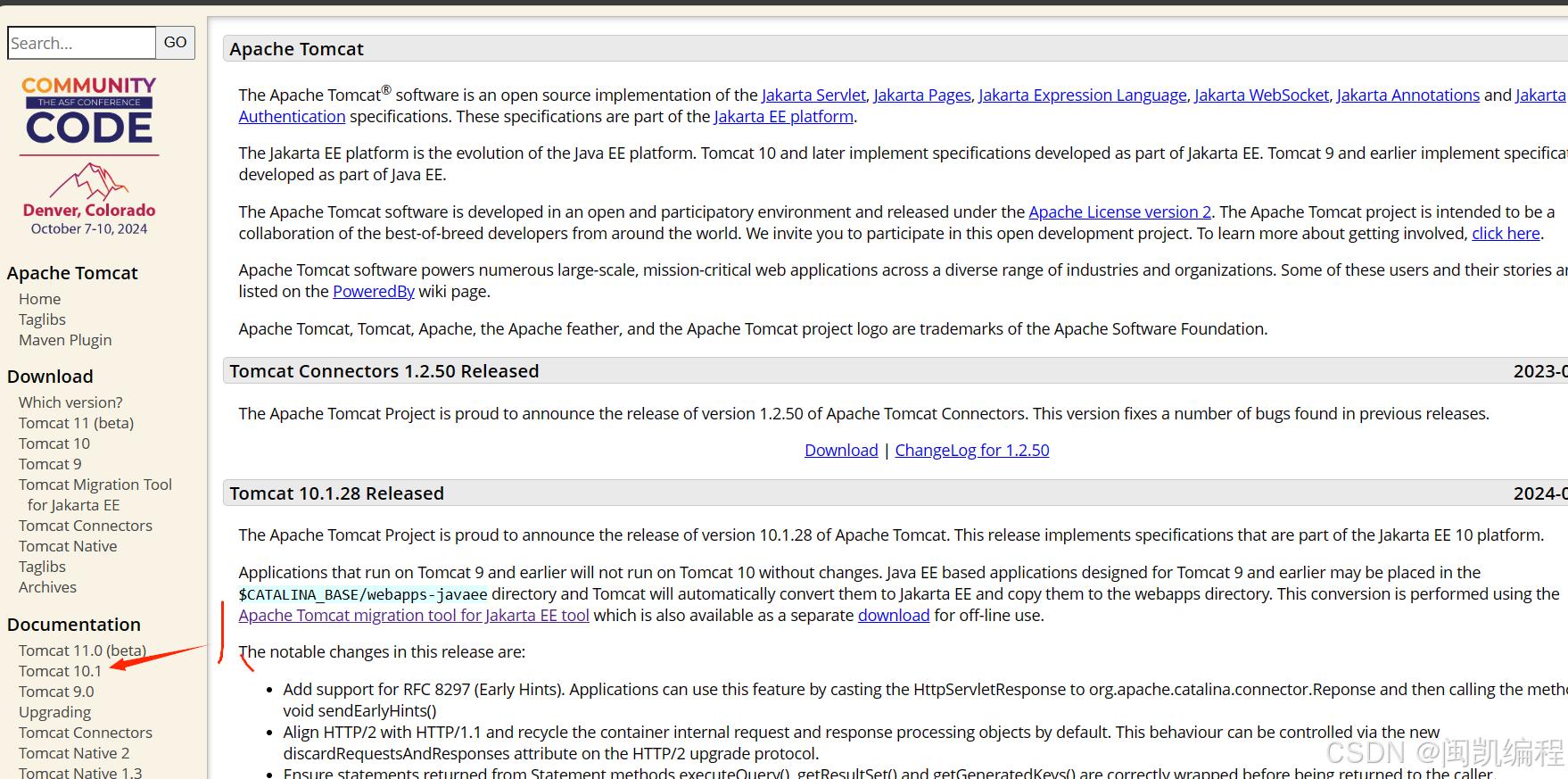
Task: Open the Apache License version 2 link
Action: tap(1120, 212)
